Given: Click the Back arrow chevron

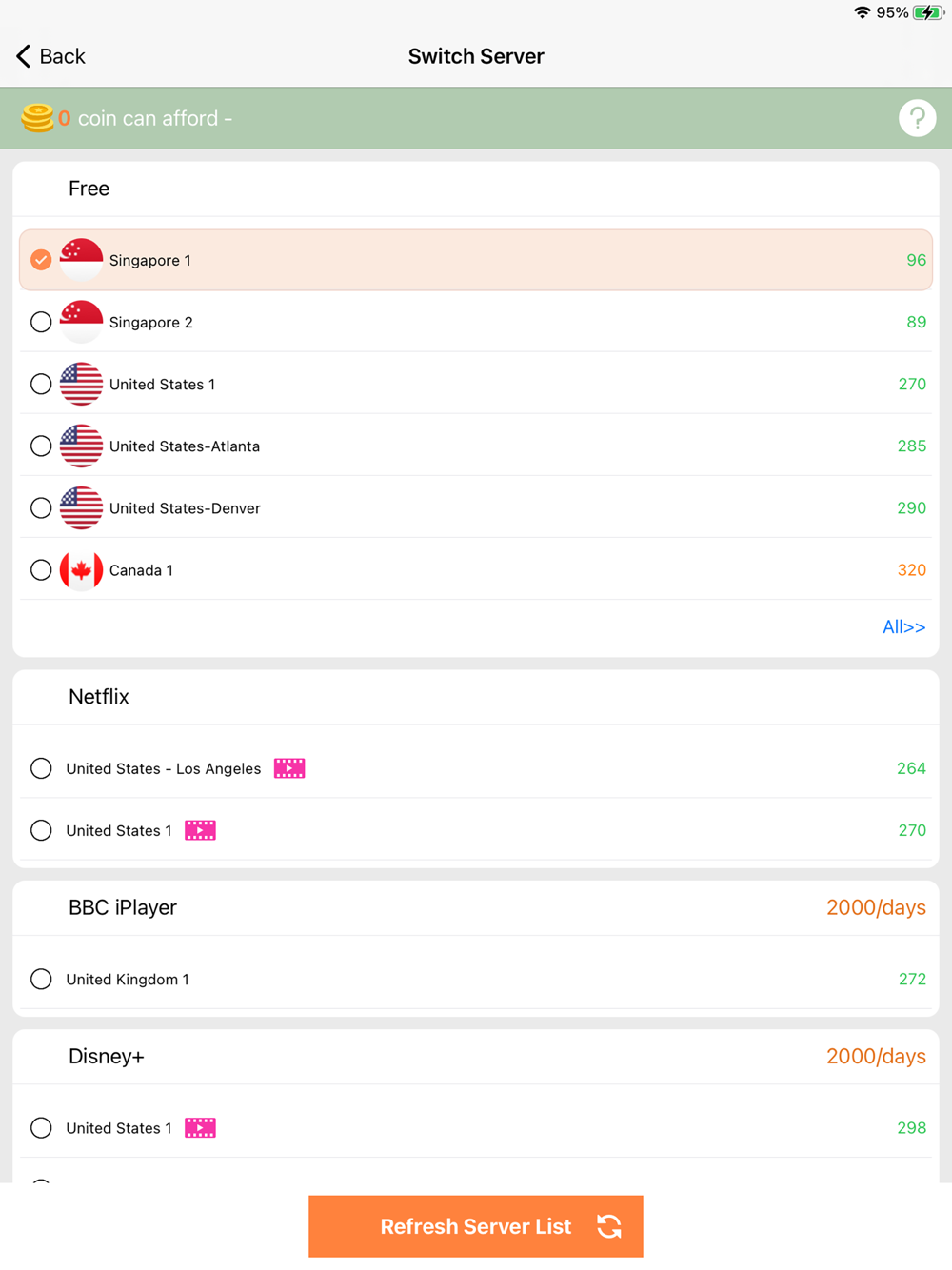Looking at the screenshot, I should click(24, 56).
